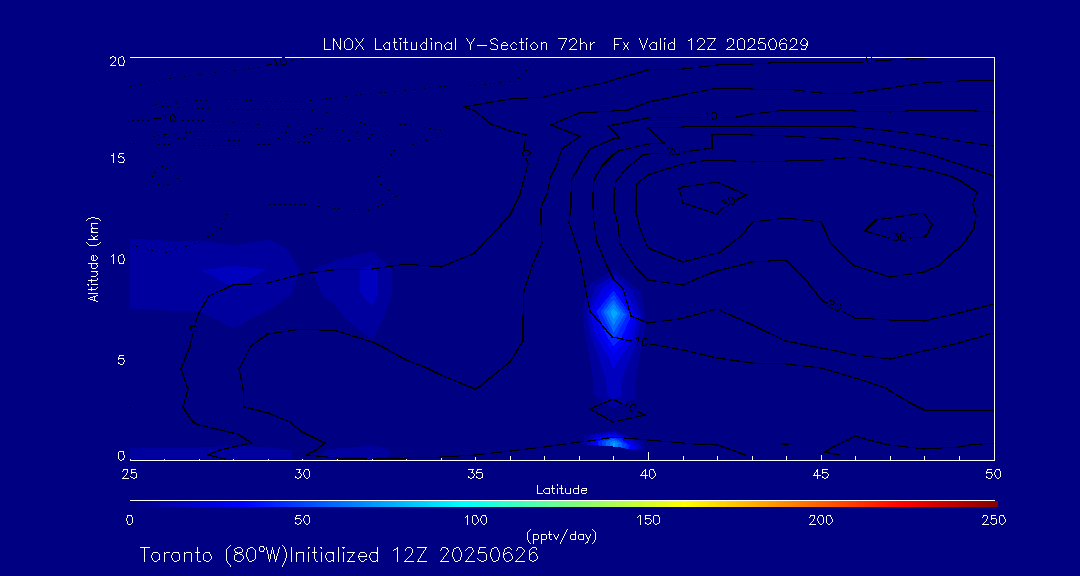Click the "Altitude (km)" y-axis label
1080x576 pixels.
point(94,259)
